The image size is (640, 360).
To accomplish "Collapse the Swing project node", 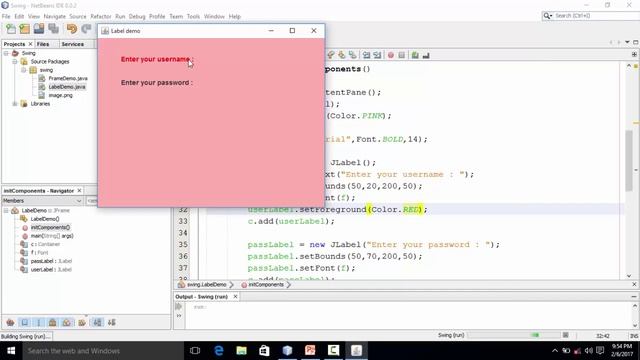I will [6, 53].
